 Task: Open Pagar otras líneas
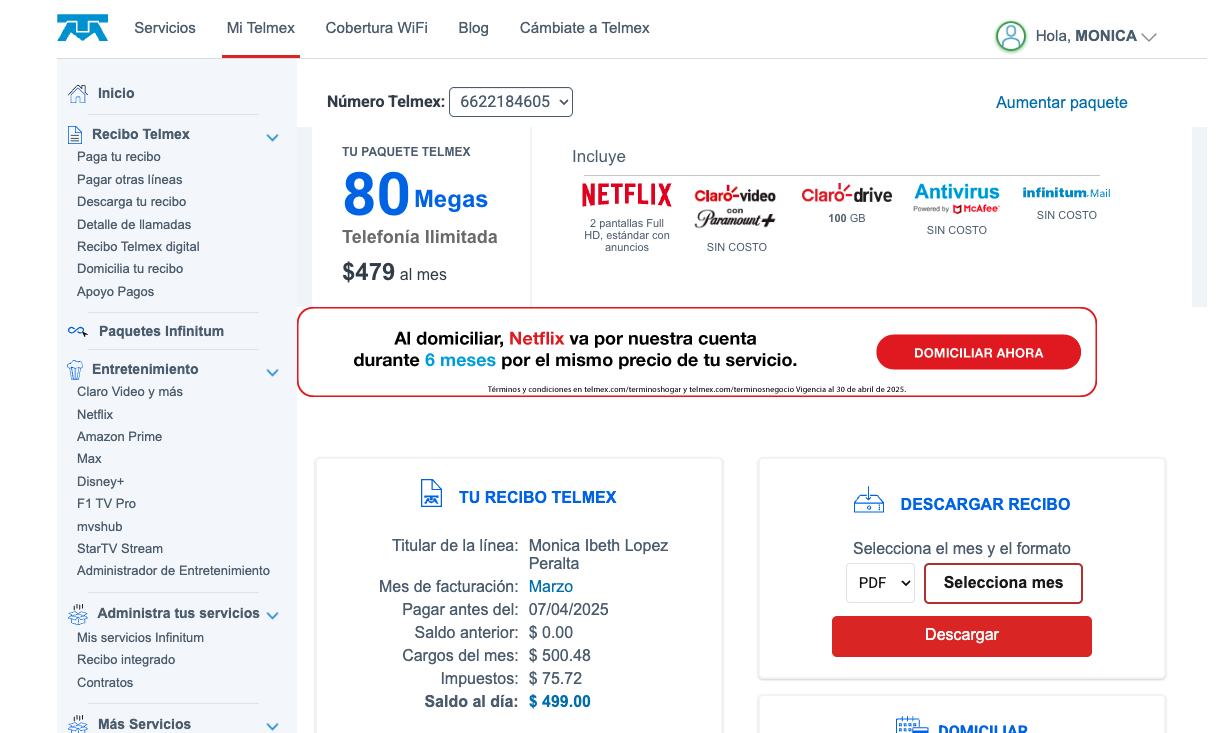[x=130, y=179]
